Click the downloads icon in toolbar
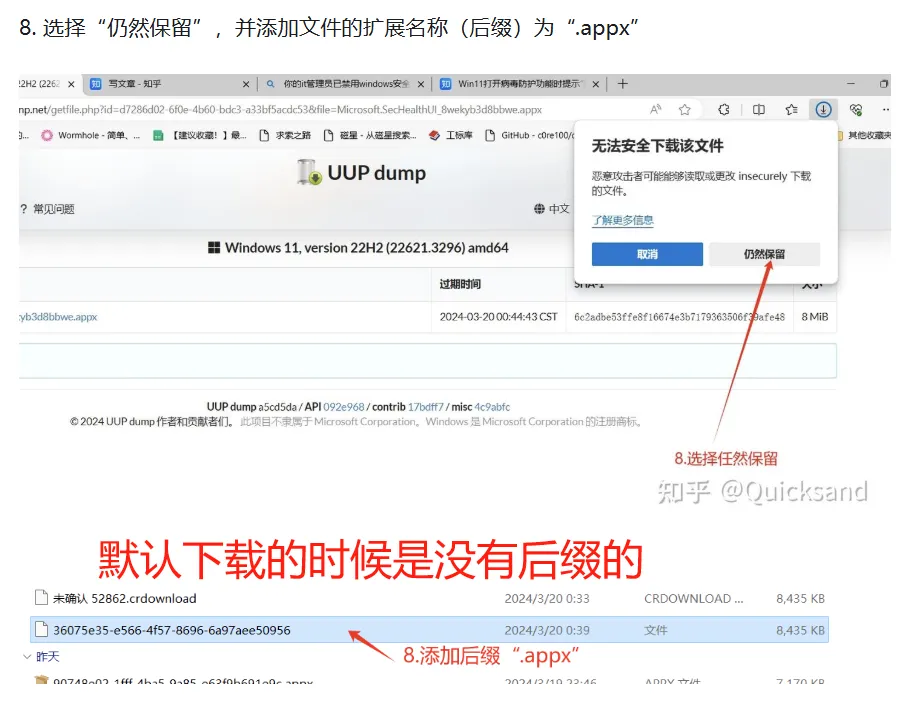 pos(823,109)
